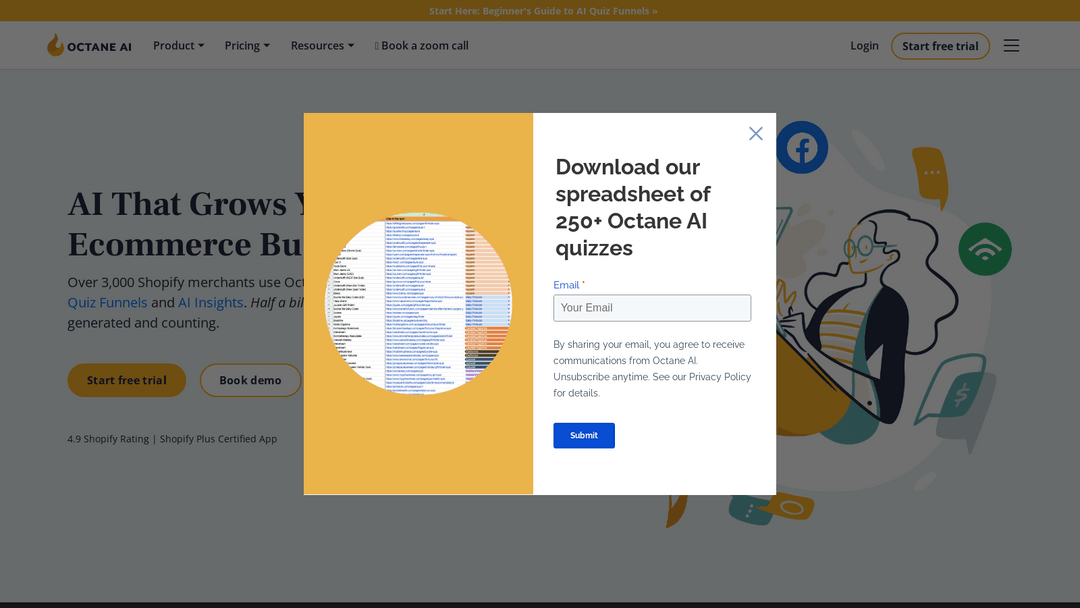Expand the Pricing dropdown menu
The height and width of the screenshot is (608, 1080).
[247, 46]
